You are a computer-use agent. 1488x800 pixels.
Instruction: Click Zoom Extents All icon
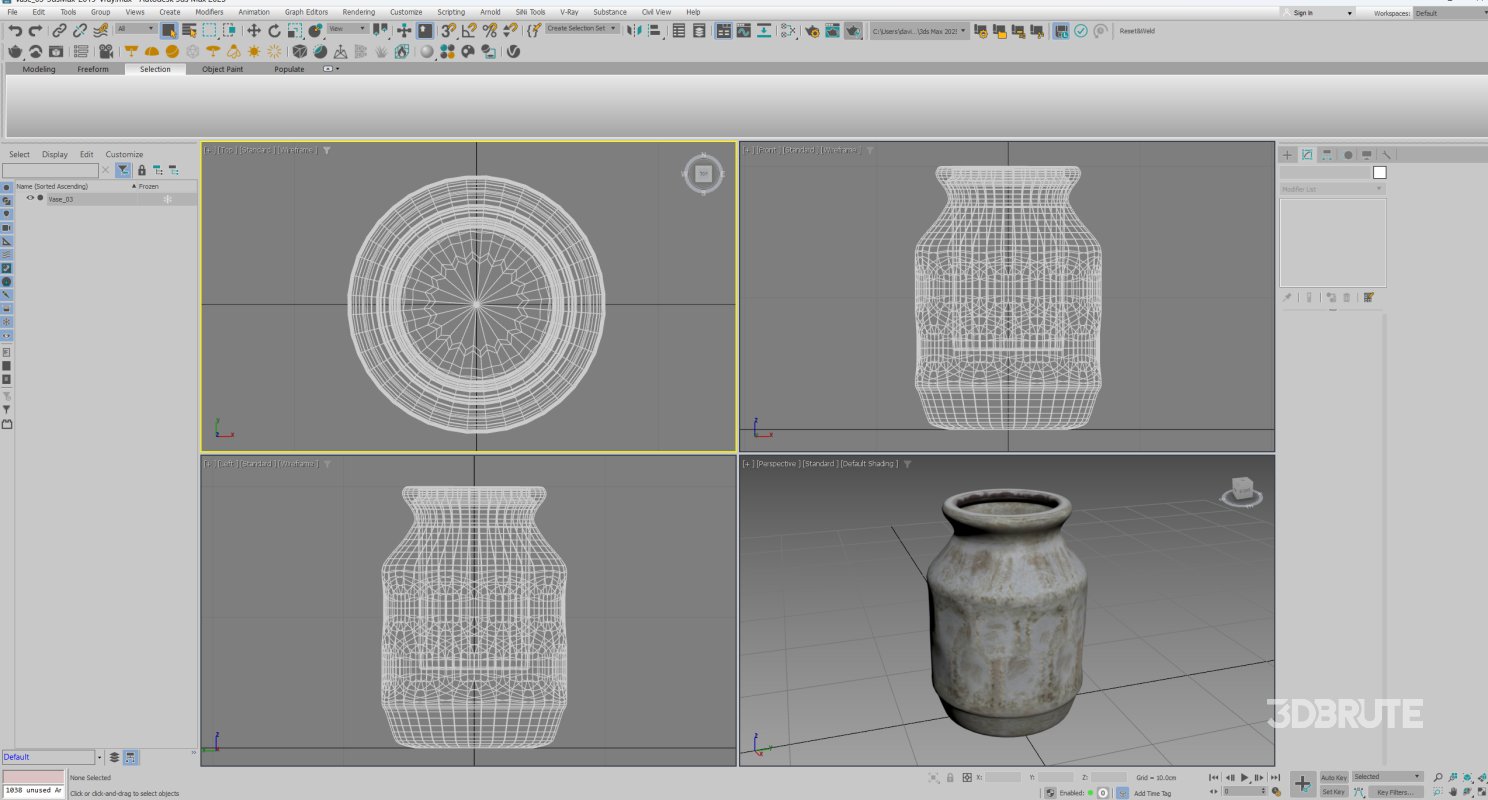pyautogui.click(x=1482, y=777)
